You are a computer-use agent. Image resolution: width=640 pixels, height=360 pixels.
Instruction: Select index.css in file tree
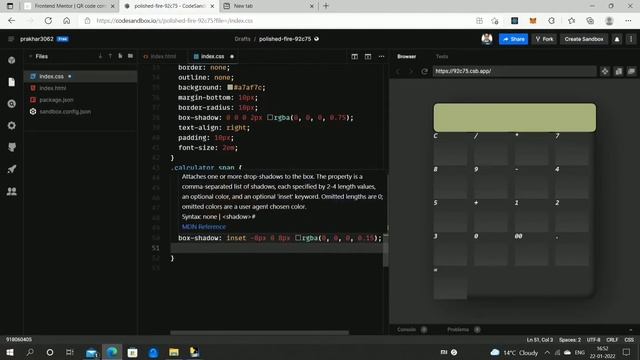[51, 76]
